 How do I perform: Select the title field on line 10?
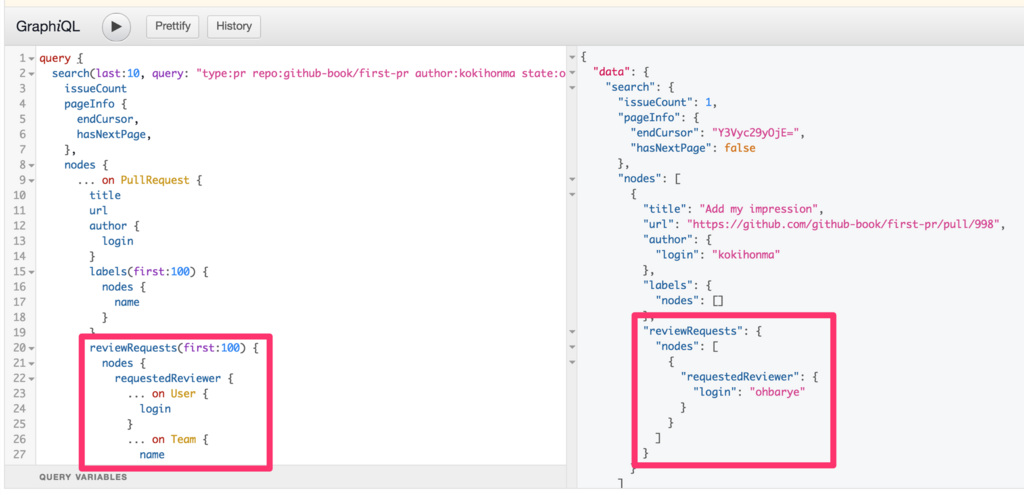(x=105, y=195)
